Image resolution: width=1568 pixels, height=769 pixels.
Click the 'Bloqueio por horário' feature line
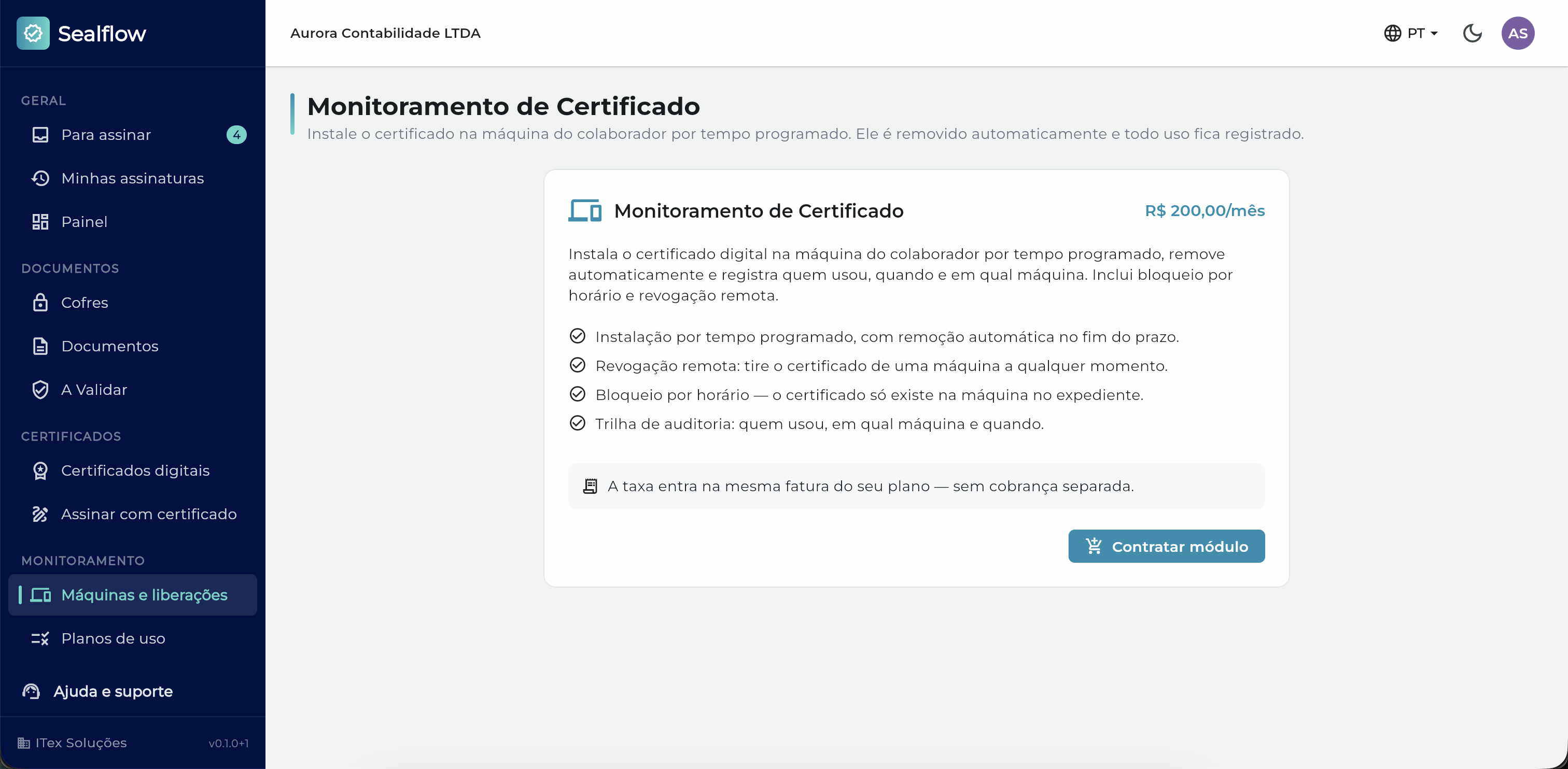(x=869, y=395)
